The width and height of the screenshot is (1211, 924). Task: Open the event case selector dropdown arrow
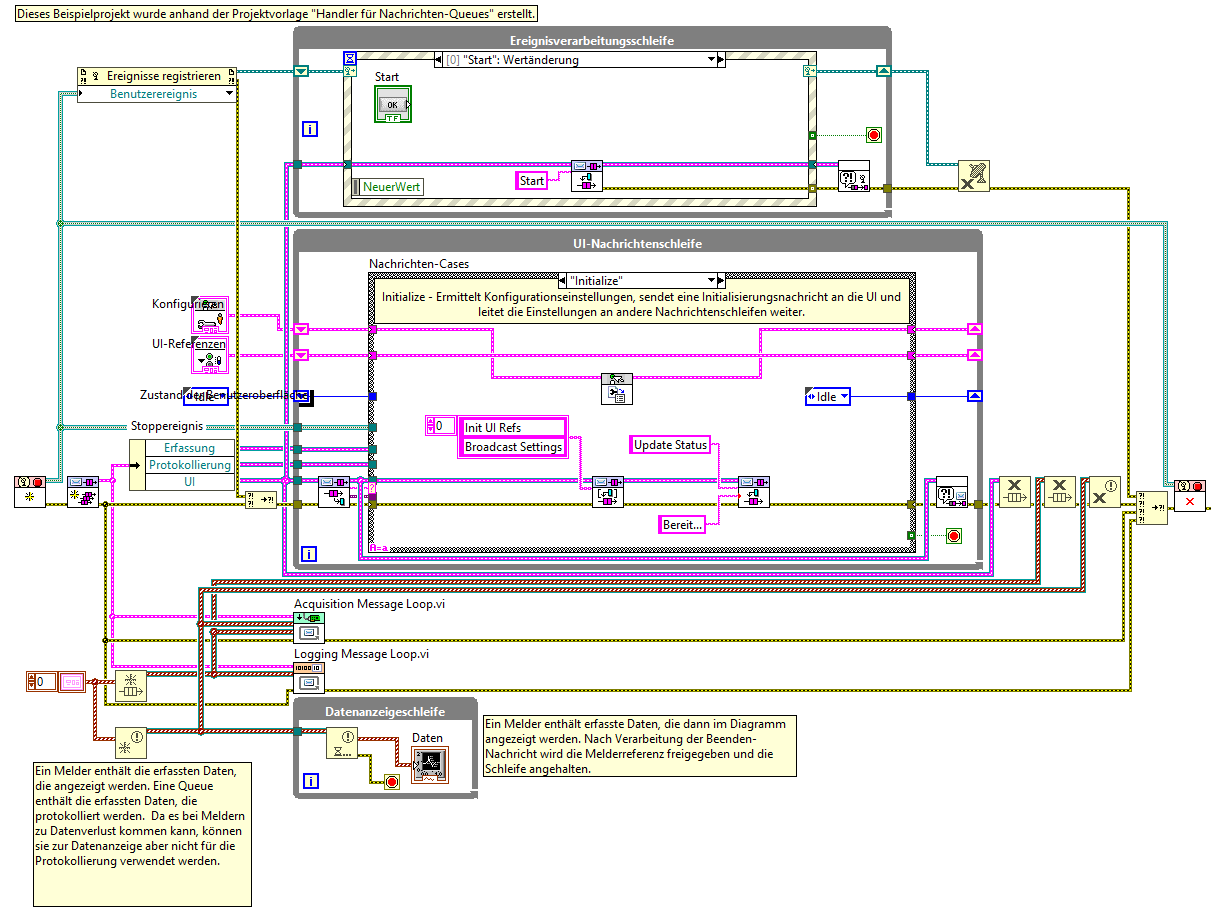[x=712, y=60]
